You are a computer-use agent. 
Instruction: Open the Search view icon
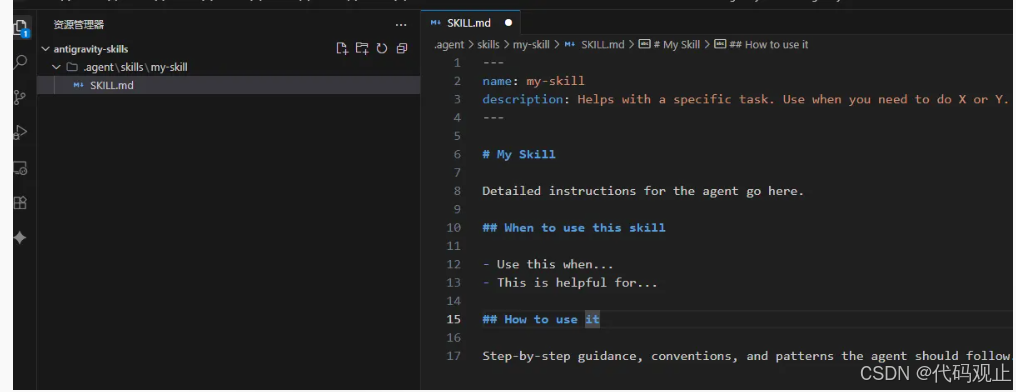click(20, 62)
